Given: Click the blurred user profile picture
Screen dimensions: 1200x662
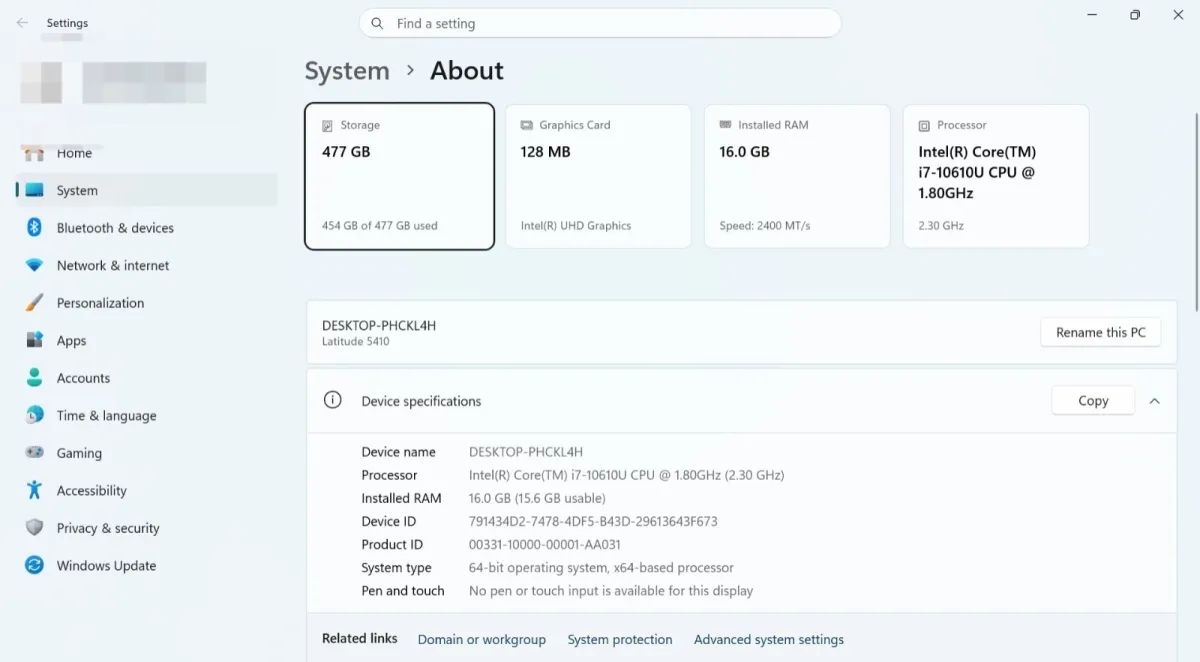Looking at the screenshot, I should [x=41, y=83].
